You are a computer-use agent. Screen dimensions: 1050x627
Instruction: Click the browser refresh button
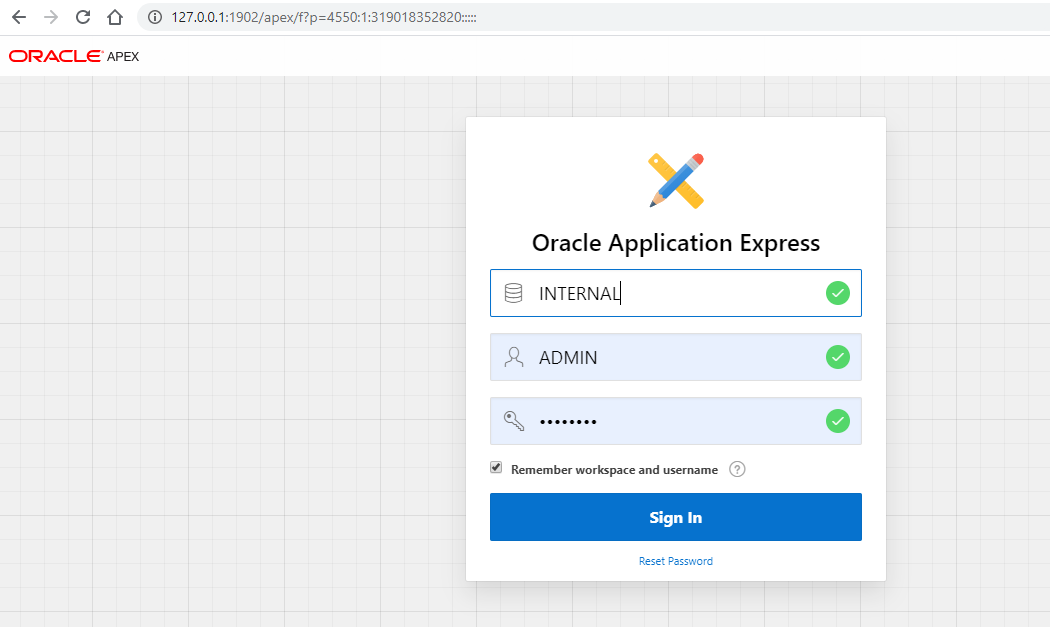82,16
